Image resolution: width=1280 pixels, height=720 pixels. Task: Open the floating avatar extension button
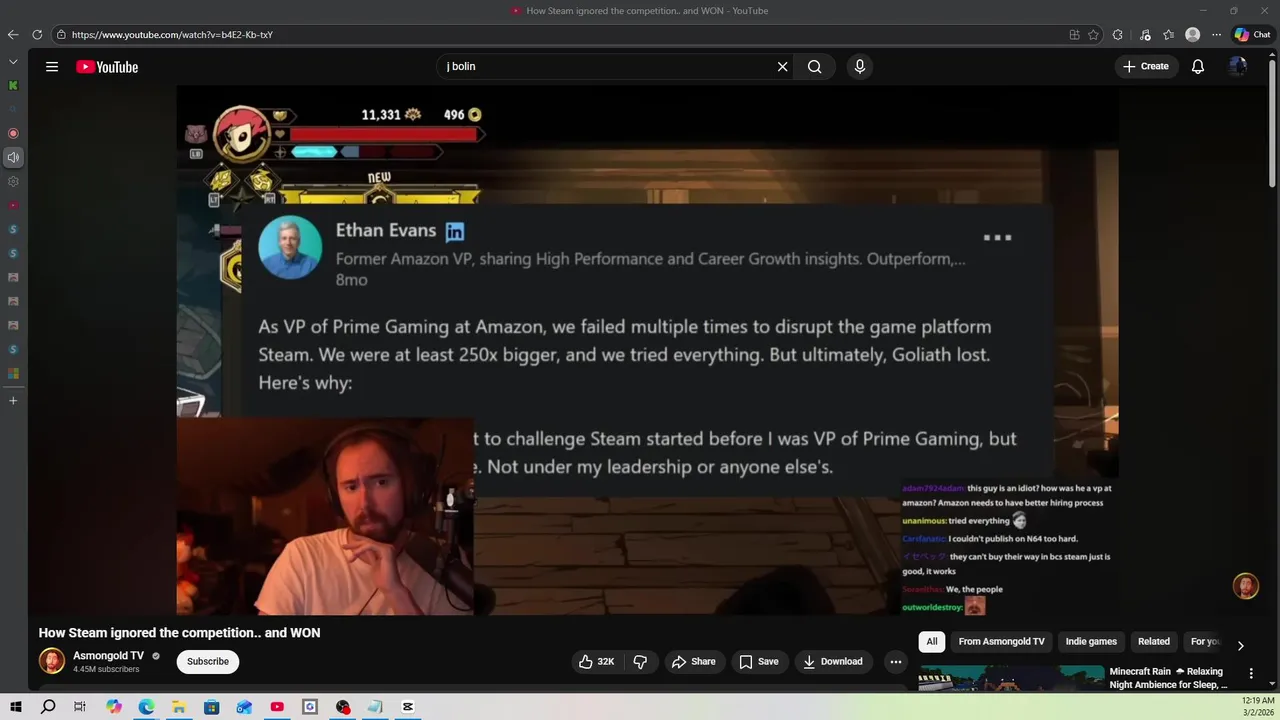(1246, 586)
